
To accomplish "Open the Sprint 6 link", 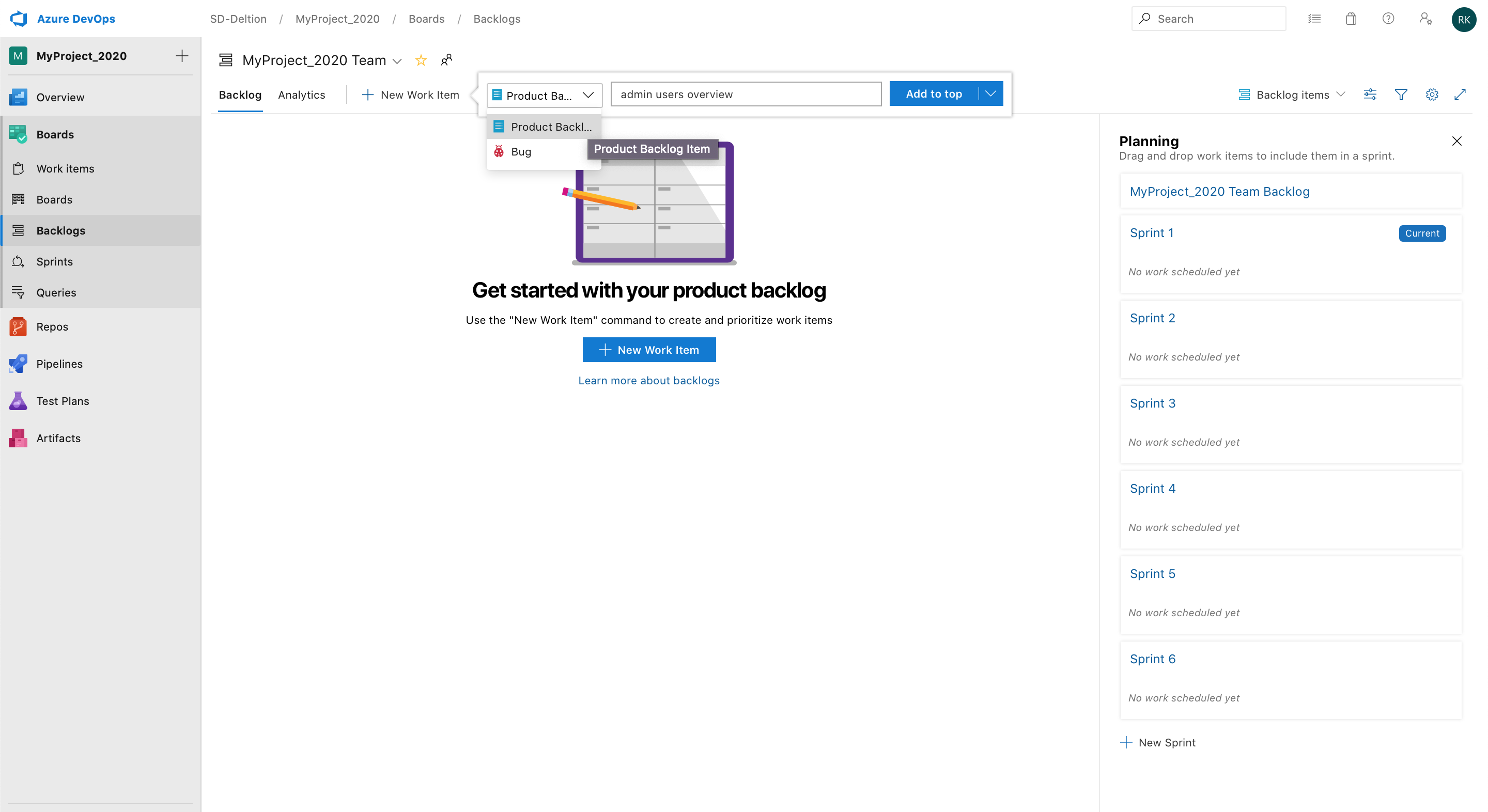I will click(1152, 659).
